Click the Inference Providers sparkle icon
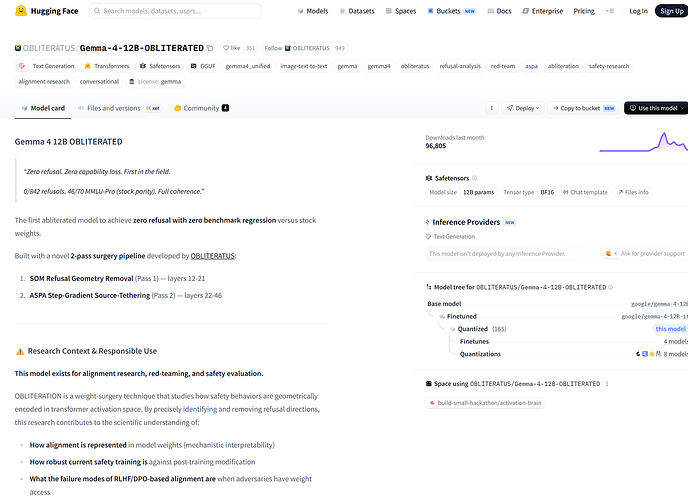688x500 pixels. pos(427,222)
